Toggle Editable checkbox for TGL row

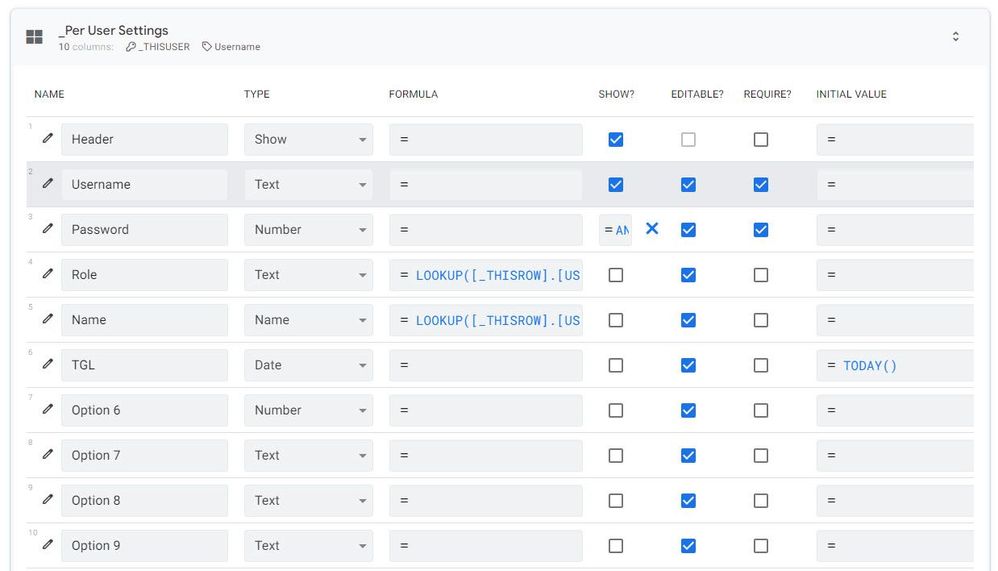688,365
